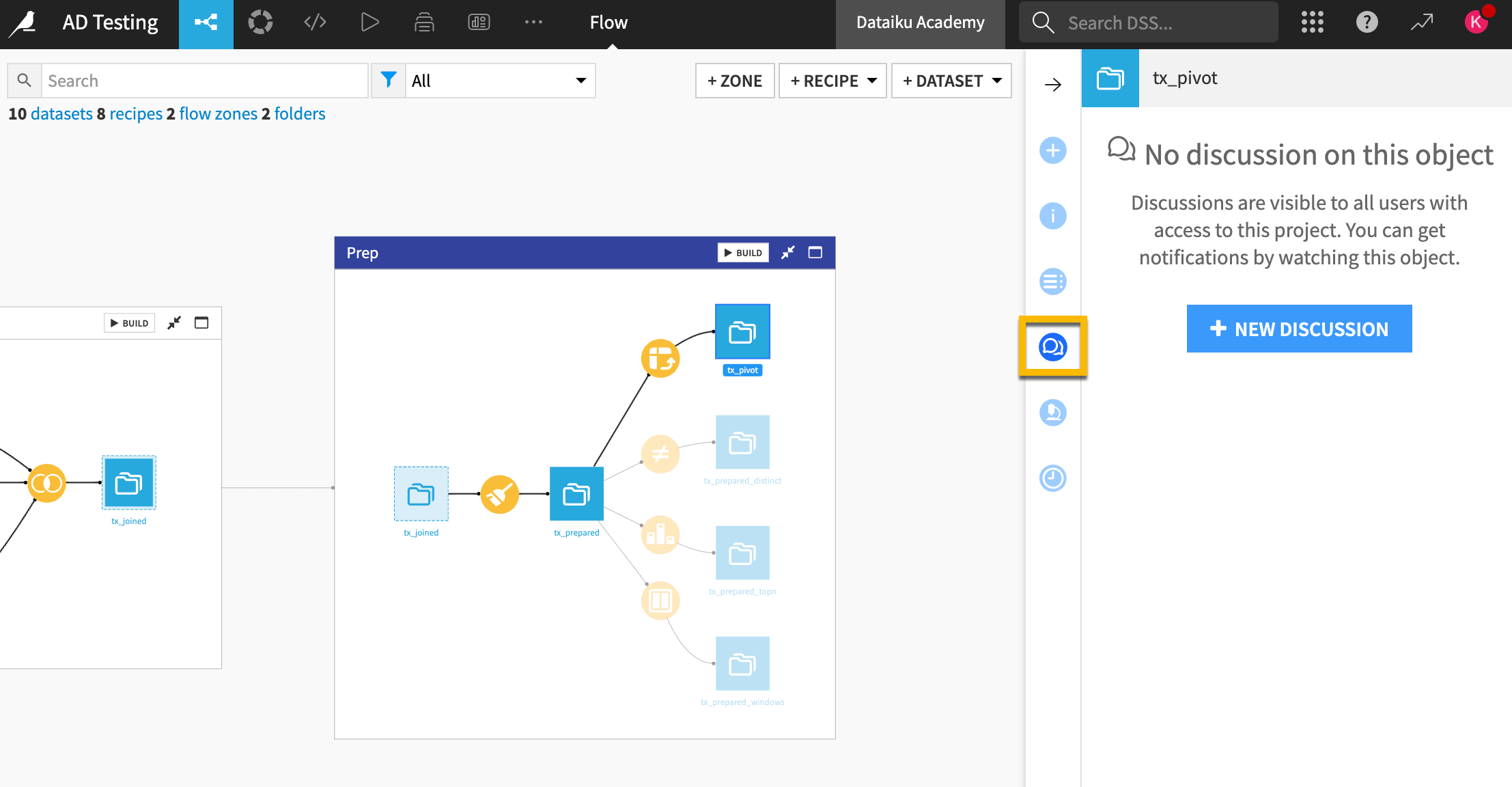Click the NEW DISCUSSION button
Viewport: 1512px width, 787px height.
pos(1298,329)
